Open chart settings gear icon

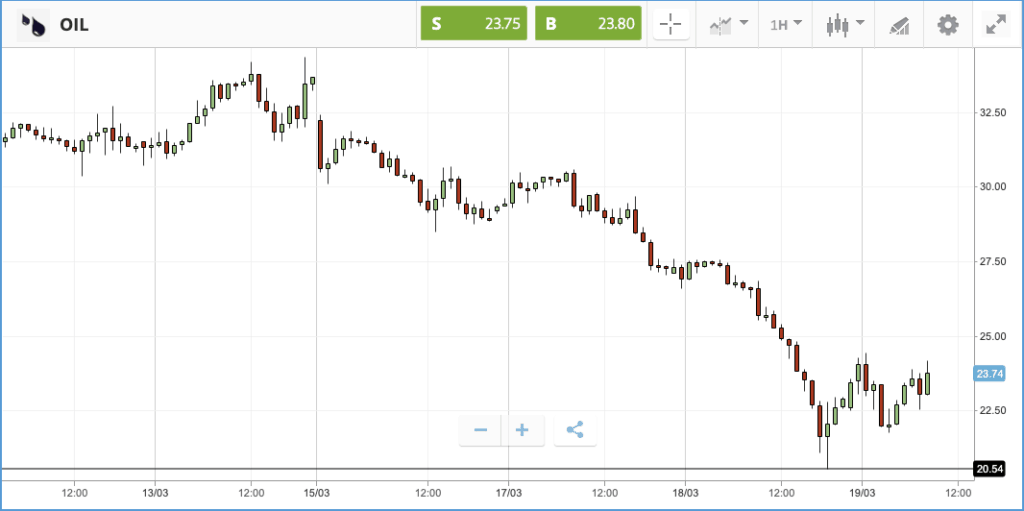[x=948, y=25]
